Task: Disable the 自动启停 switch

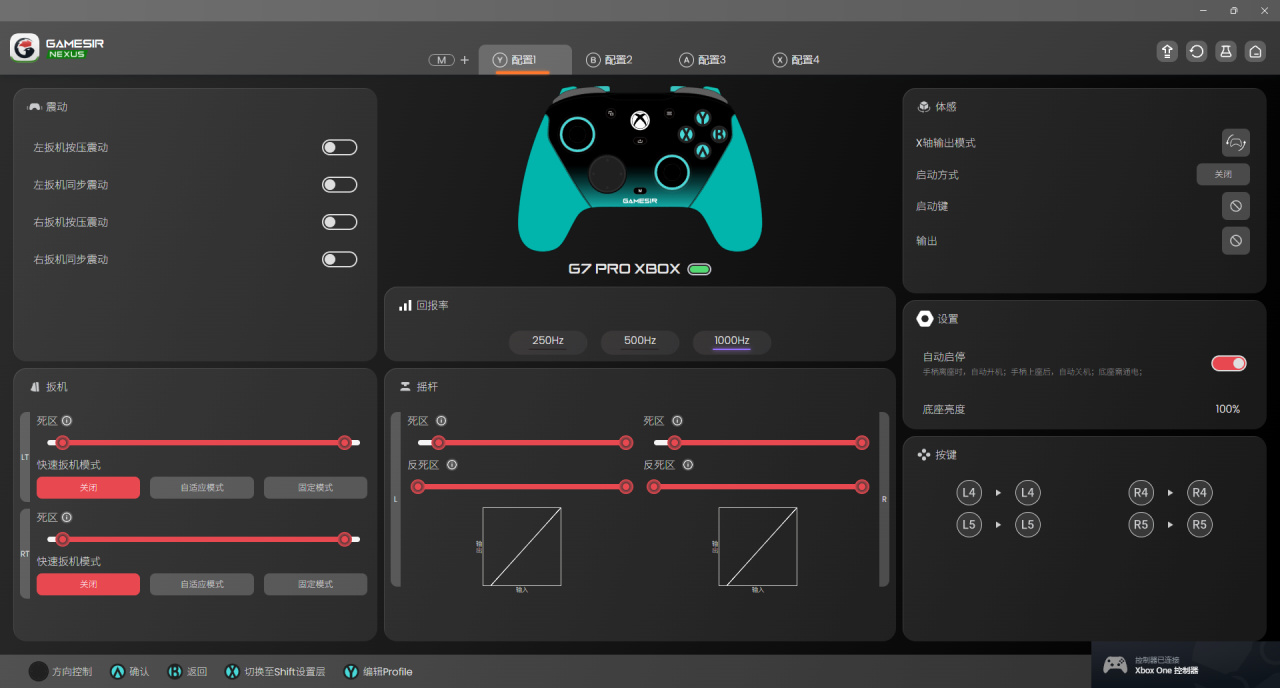Action: click(1229, 363)
